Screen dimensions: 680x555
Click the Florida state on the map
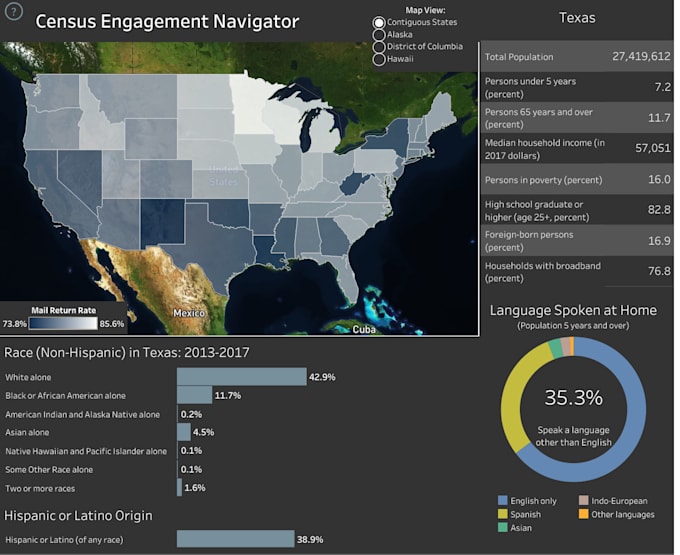[x=347, y=278]
